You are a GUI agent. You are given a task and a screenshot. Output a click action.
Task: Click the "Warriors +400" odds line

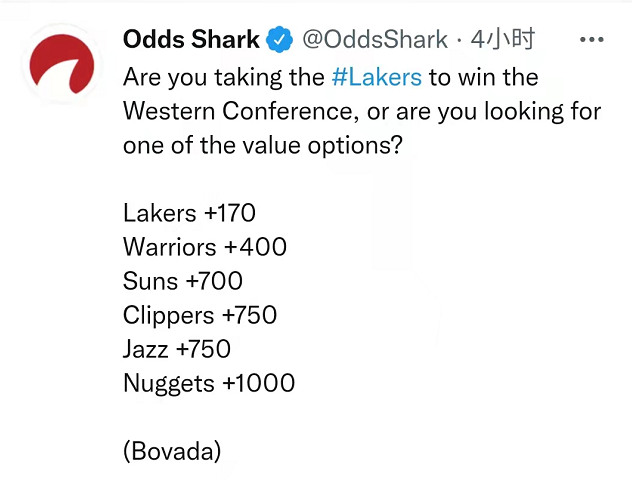[205, 247]
